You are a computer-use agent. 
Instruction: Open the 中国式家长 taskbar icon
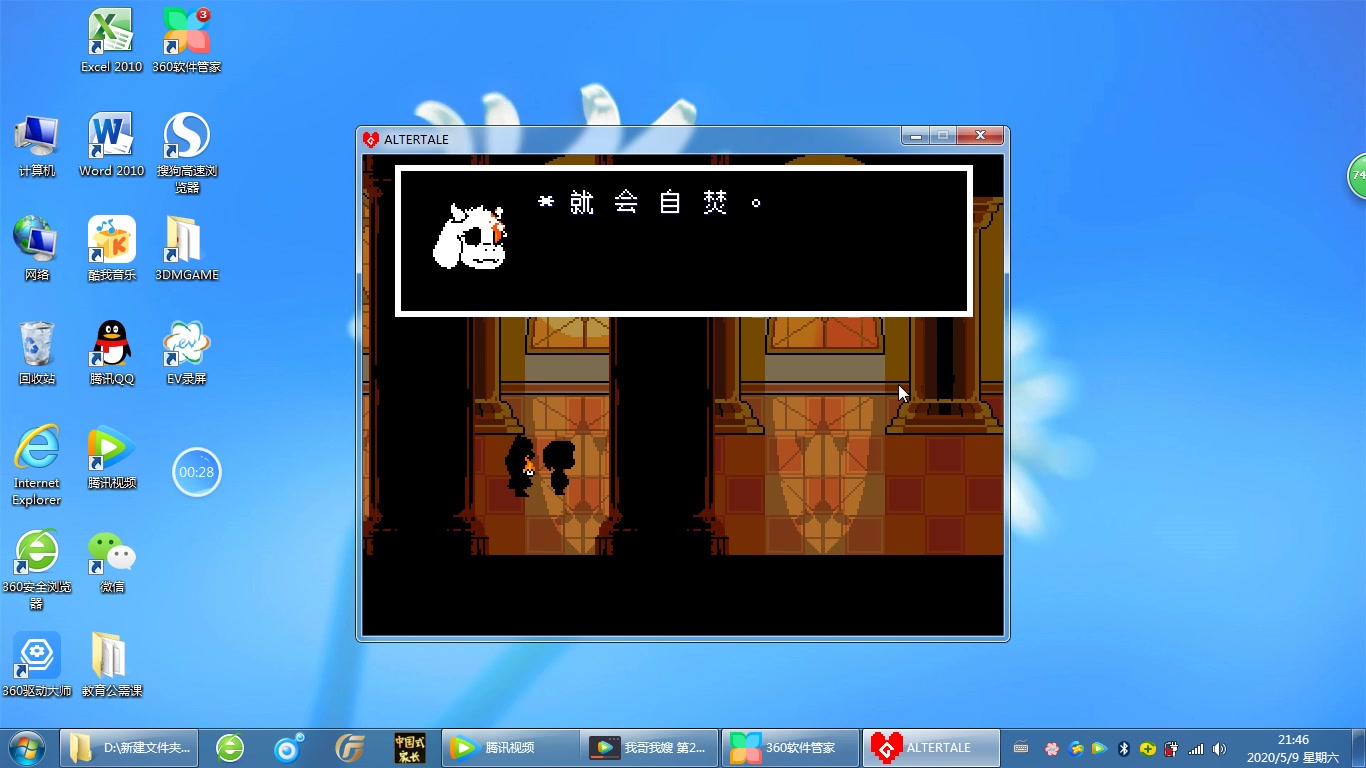(409, 747)
